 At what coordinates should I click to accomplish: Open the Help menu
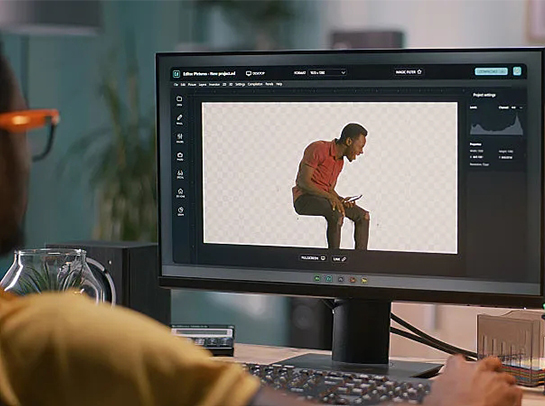coord(279,84)
